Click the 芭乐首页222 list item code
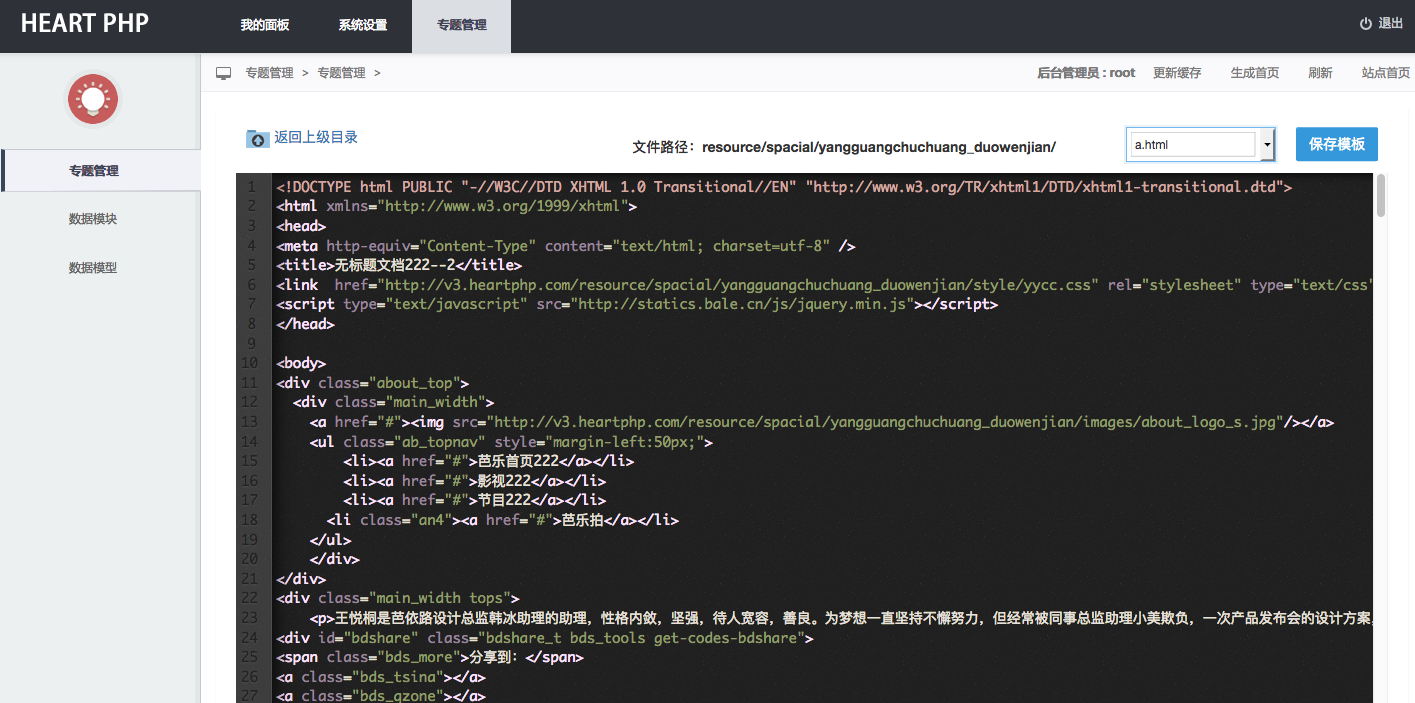The width and height of the screenshot is (1415, 703). (x=488, y=460)
